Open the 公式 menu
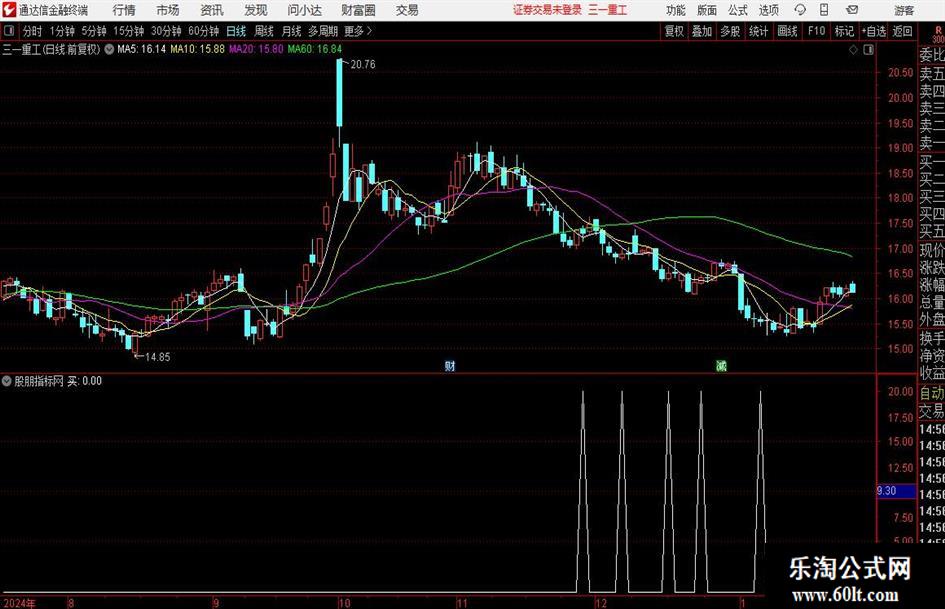The width and height of the screenshot is (945, 609). (737, 10)
